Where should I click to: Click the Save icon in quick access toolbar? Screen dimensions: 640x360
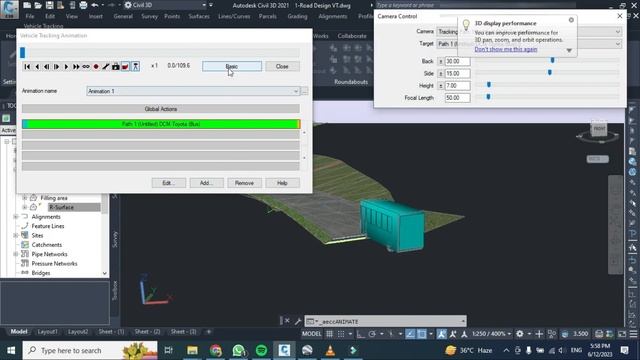click(49, 5)
